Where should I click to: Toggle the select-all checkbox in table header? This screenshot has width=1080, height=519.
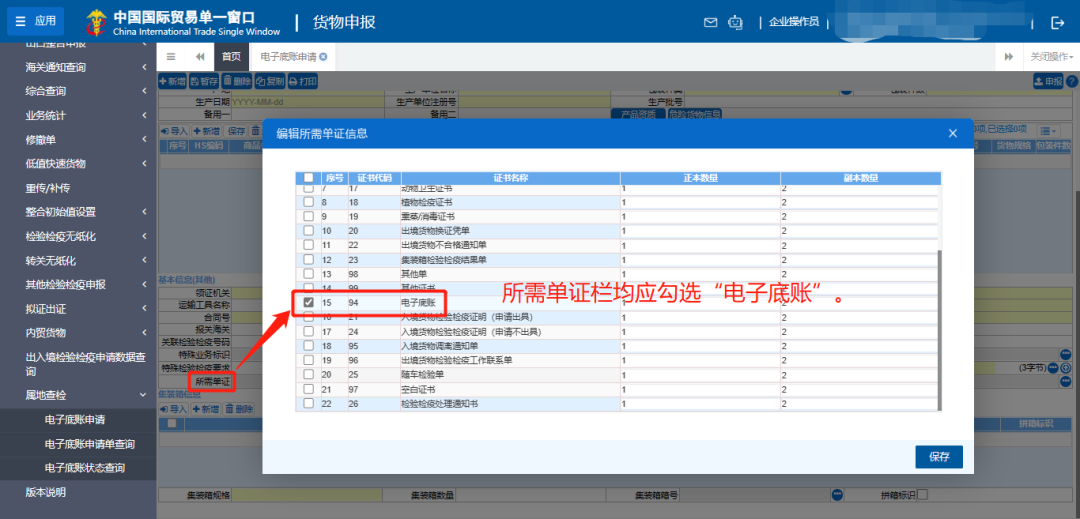click(308, 178)
